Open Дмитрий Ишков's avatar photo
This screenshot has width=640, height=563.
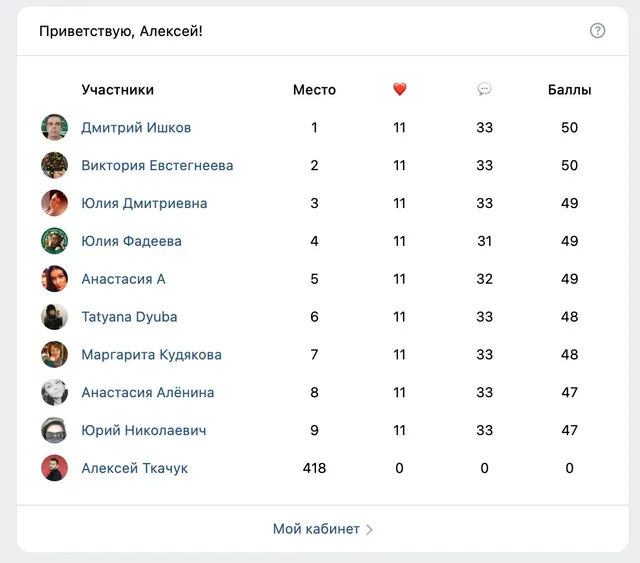[x=54, y=127]
